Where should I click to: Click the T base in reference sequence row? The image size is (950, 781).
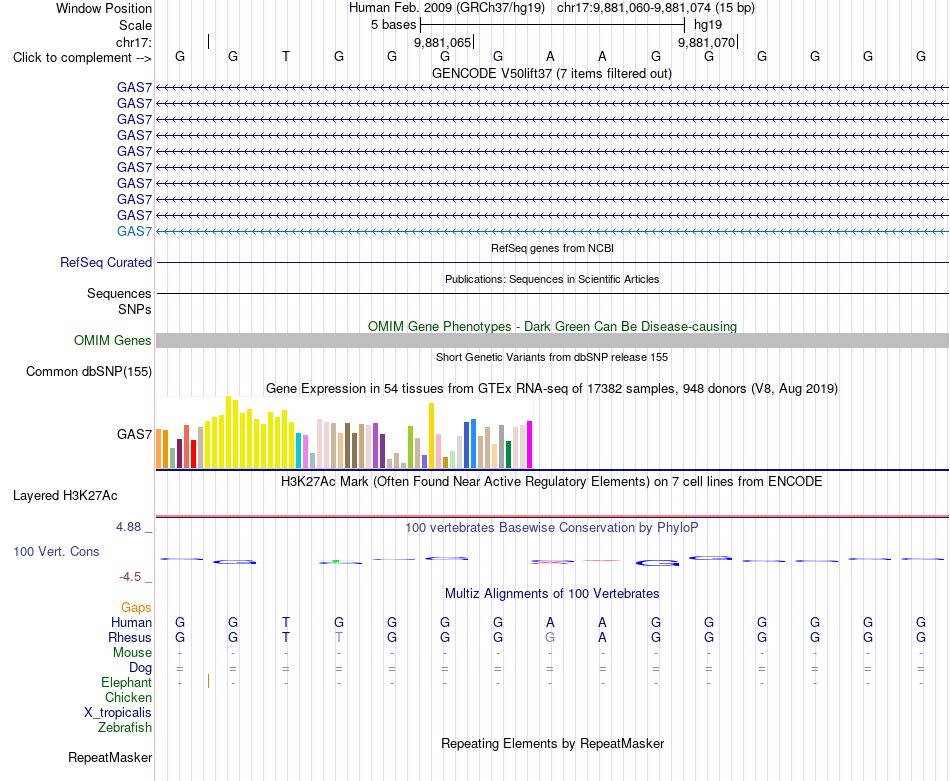[x=285, y=56]
